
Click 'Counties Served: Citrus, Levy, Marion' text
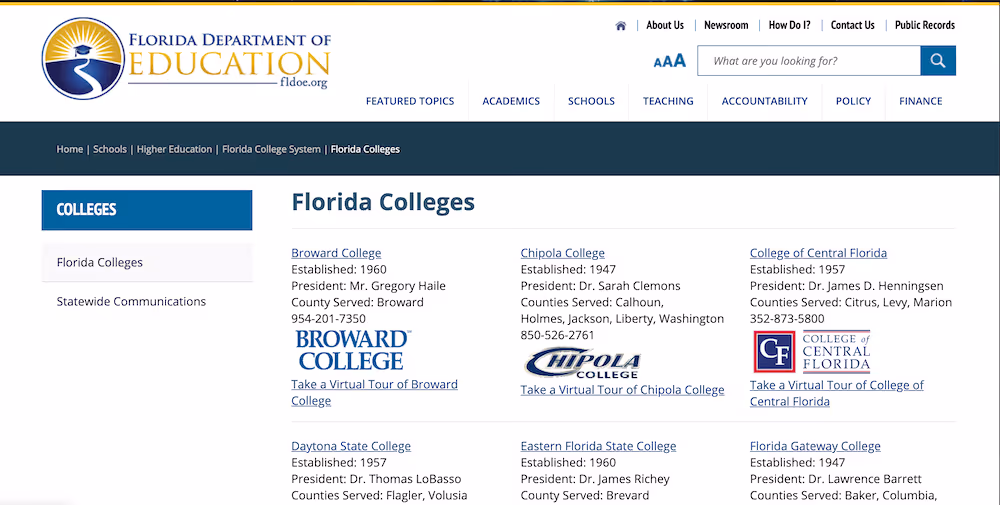pyautogui.click(x=851, y=302)
